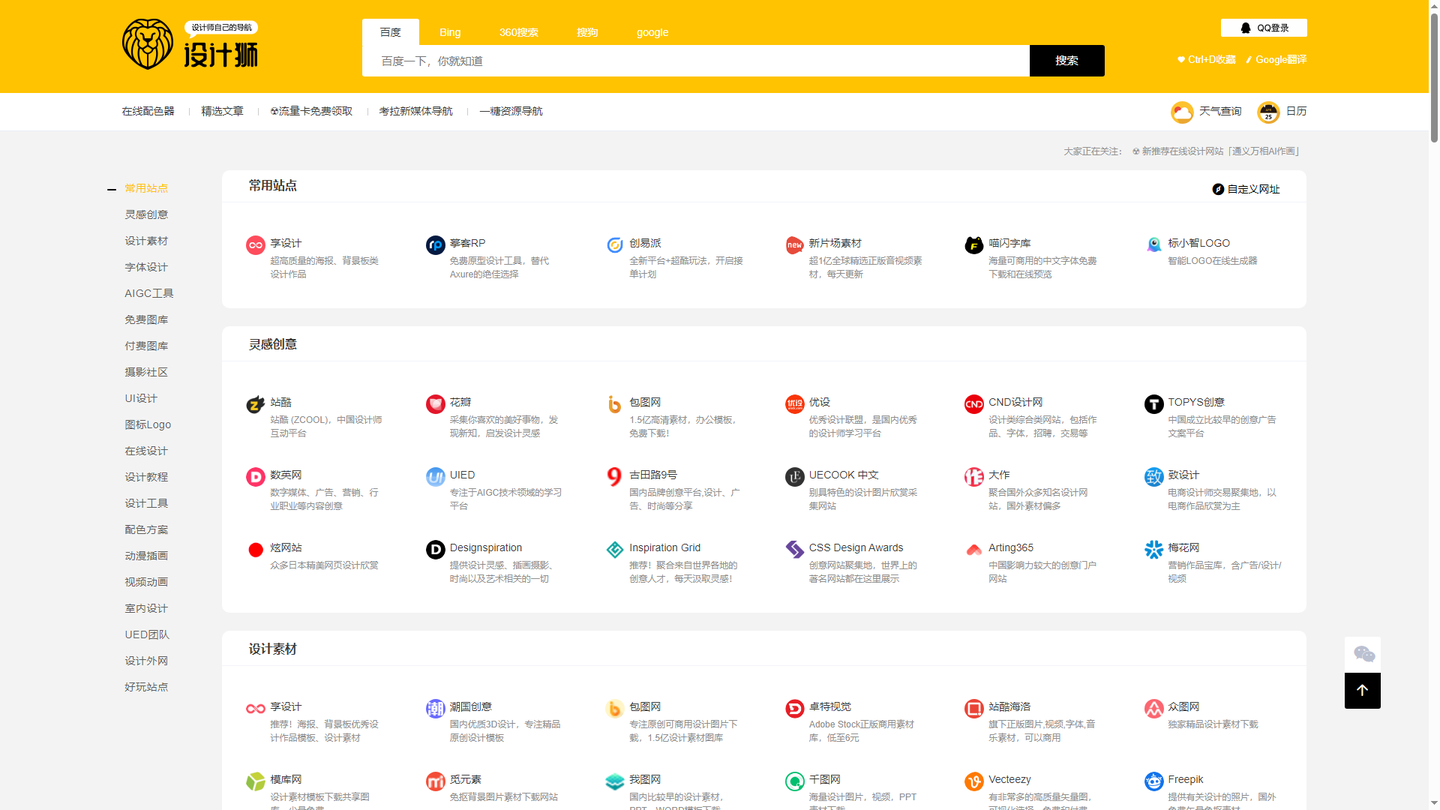Open 在线配色器 in the nav bar
Viewport: 1440px width, 810px height.
click(x=148, y=111)
